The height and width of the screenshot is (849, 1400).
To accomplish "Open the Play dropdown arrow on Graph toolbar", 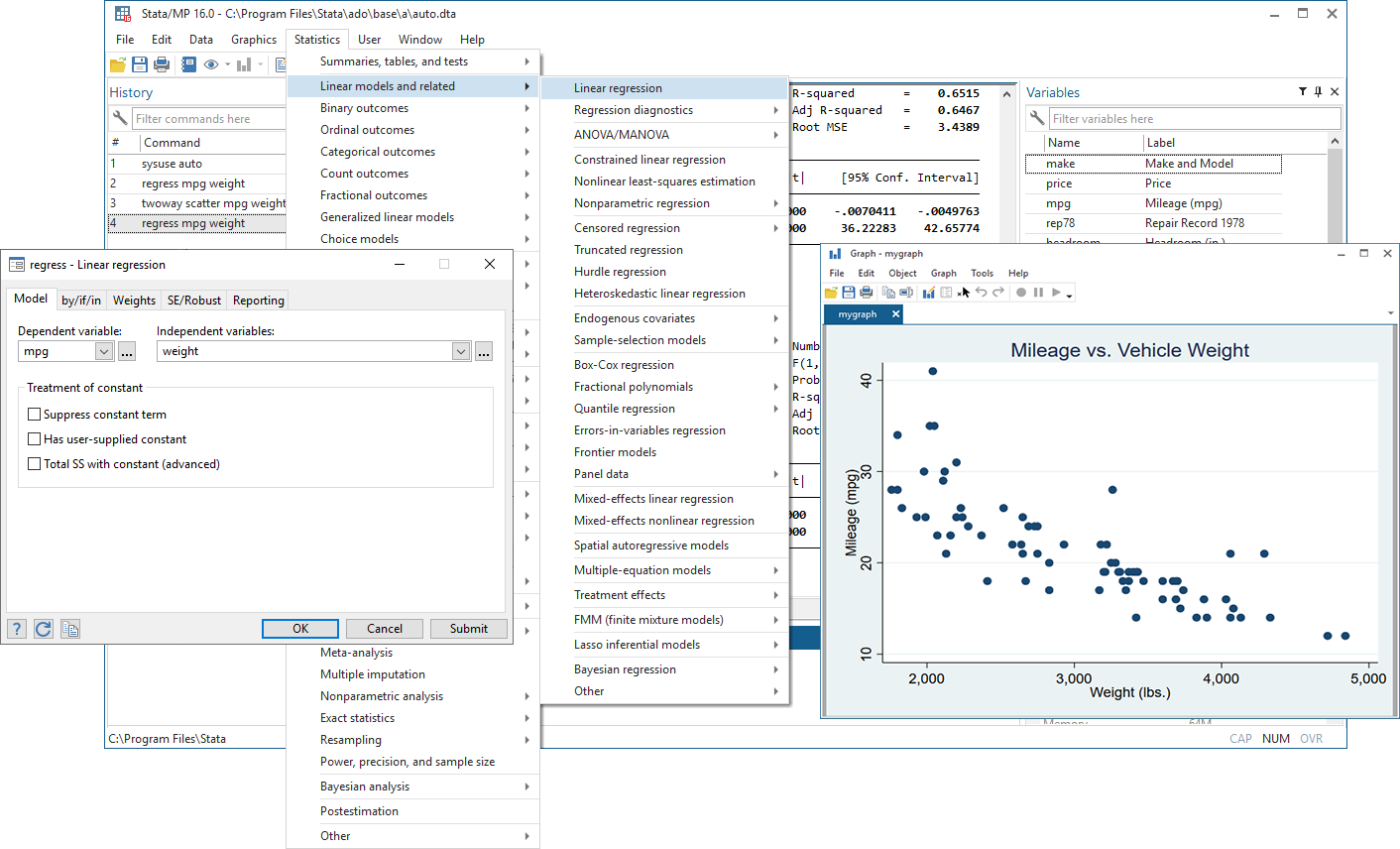I will point(1069,295).
